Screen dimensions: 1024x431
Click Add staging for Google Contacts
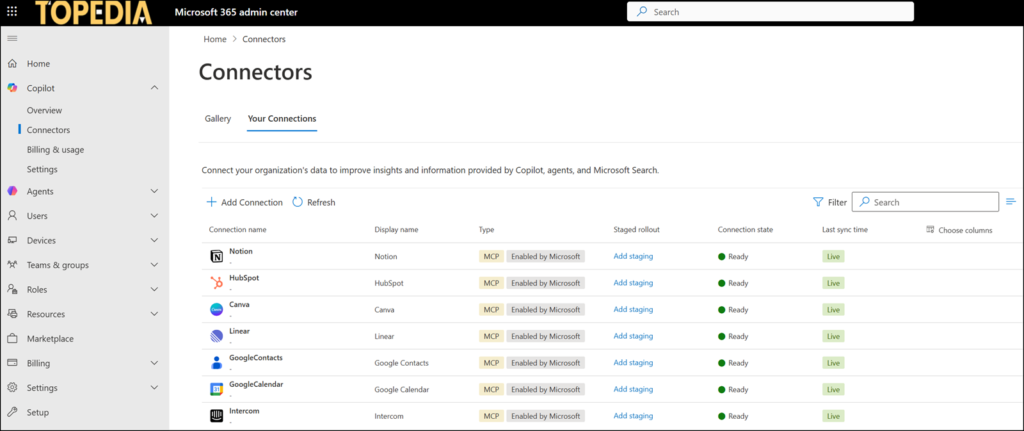point(633,362)
